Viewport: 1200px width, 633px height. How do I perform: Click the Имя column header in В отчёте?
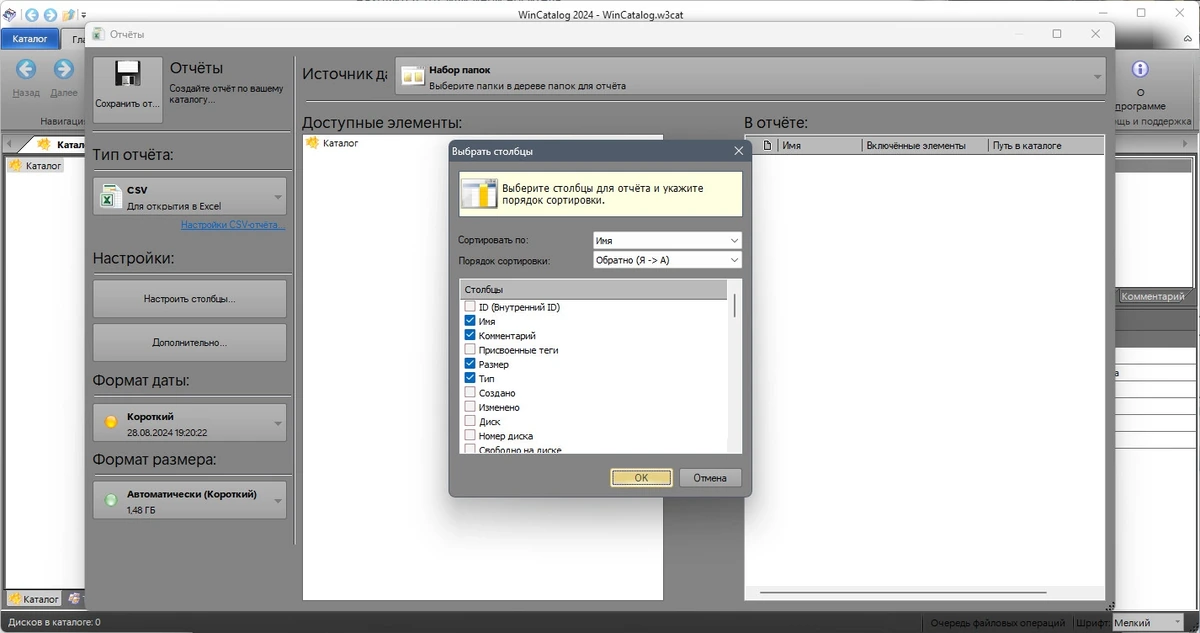coord(819,145)
